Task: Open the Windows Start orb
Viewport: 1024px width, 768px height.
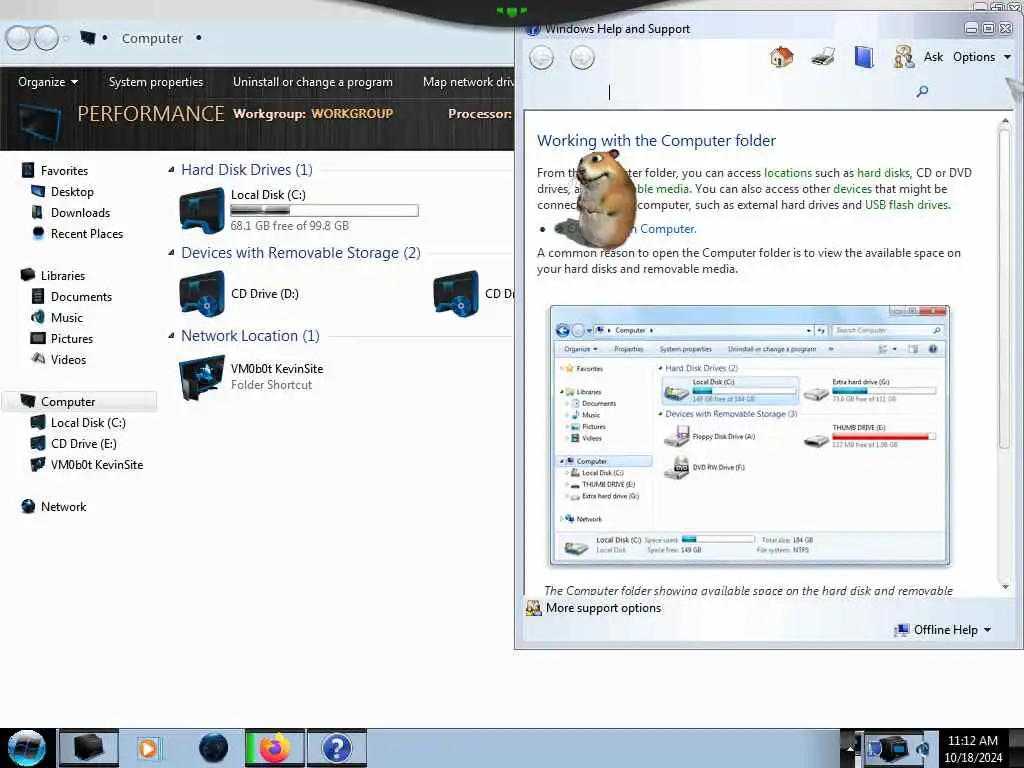Action: coord(26,748)
